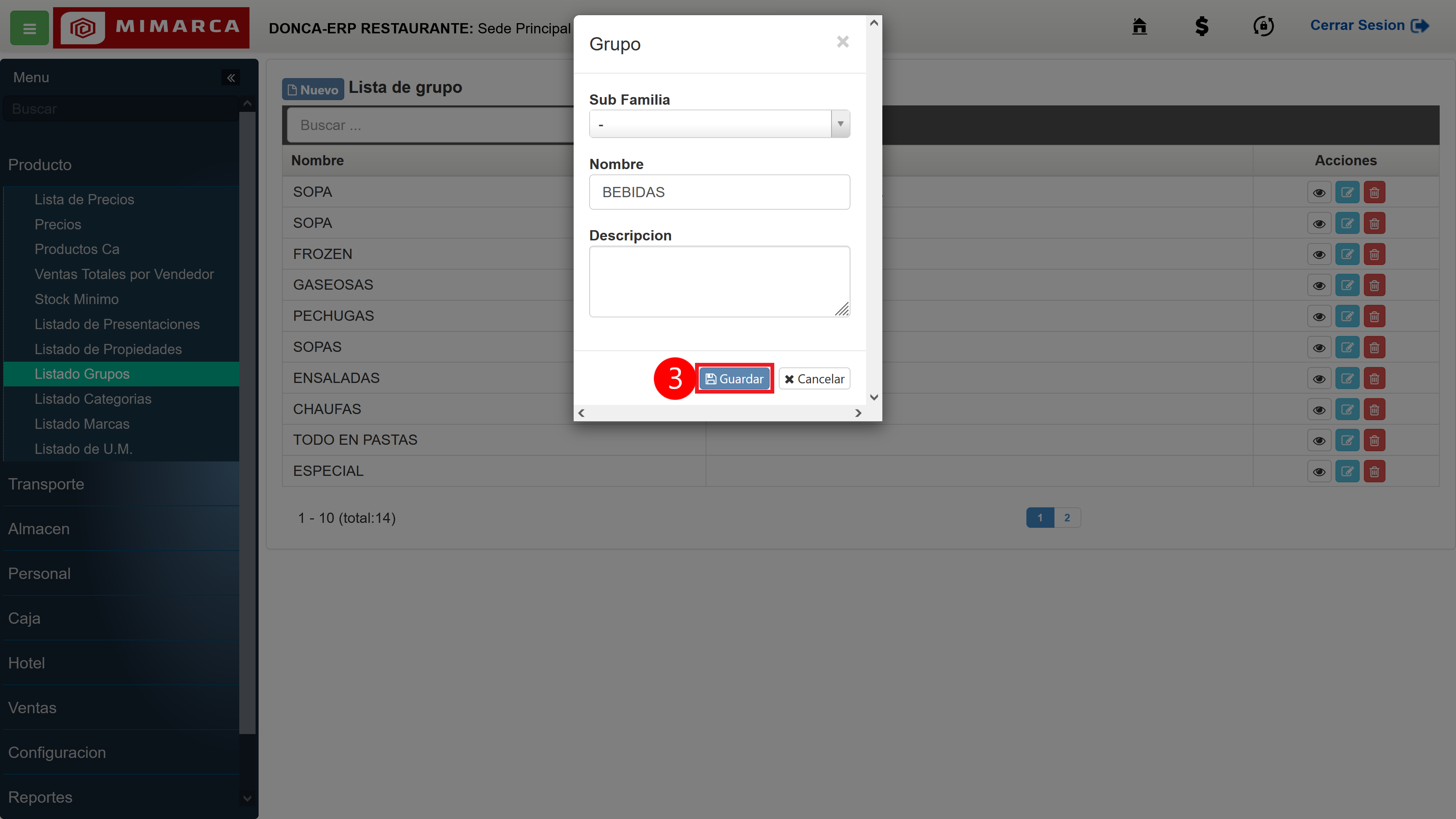Delete the ENSALADAS group row
This screenshot has height=819, width=1456.
pyautogui.click(x=1374, y=379)
